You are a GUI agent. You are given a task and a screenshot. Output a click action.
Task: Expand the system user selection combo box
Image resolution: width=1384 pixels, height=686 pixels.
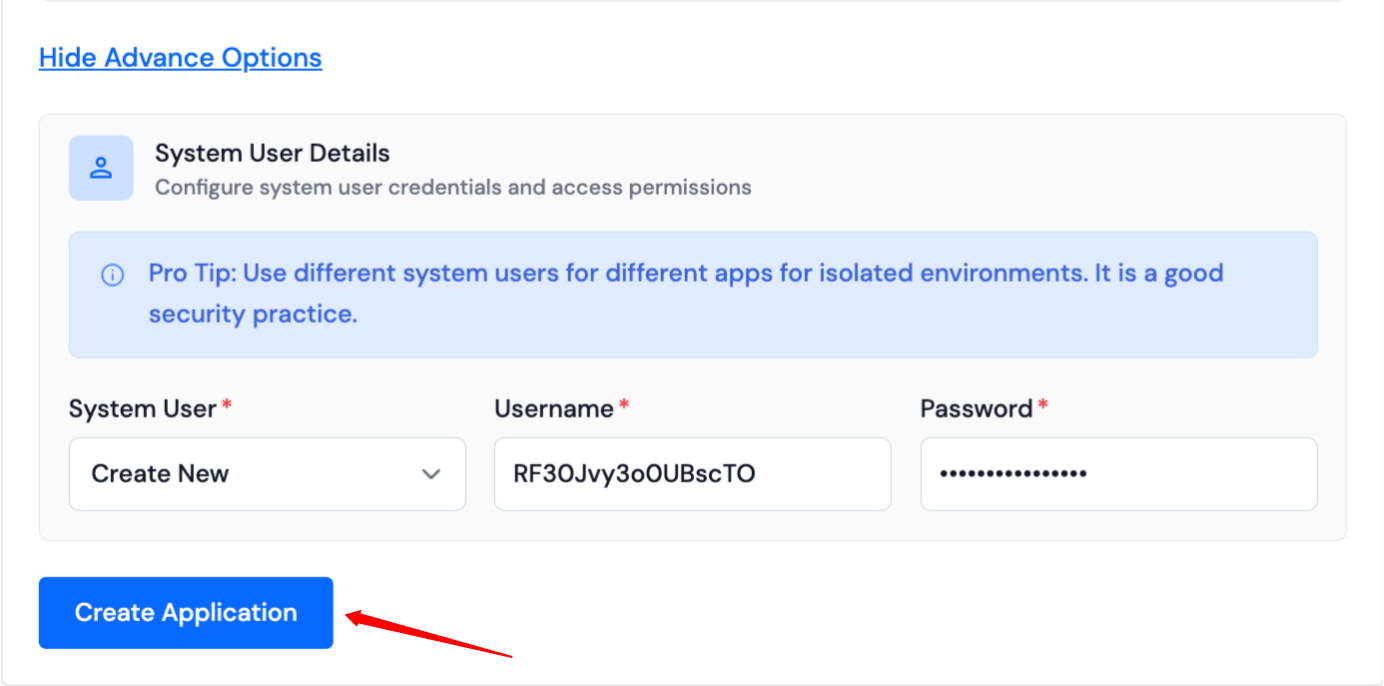coord(266,474)
